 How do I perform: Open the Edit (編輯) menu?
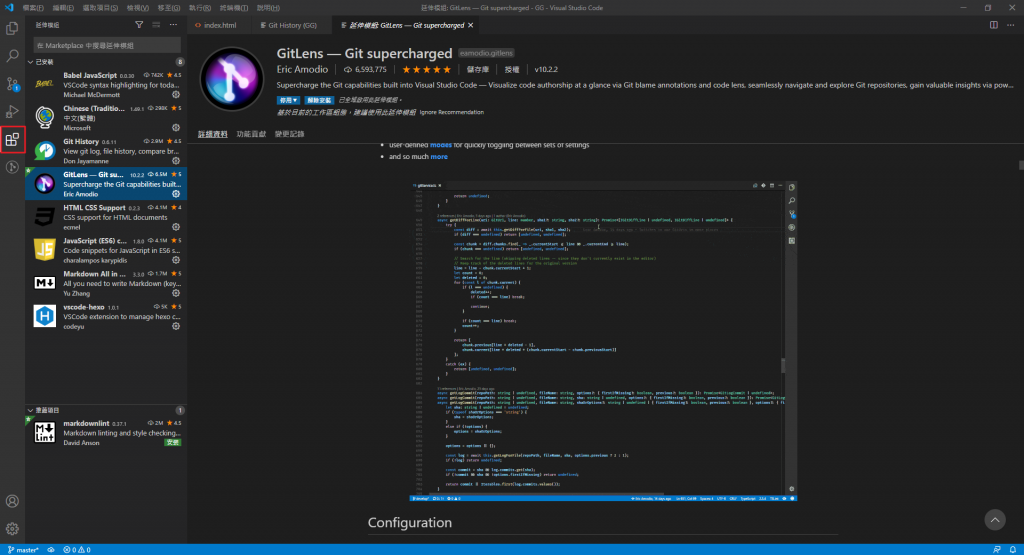point(63,8)
